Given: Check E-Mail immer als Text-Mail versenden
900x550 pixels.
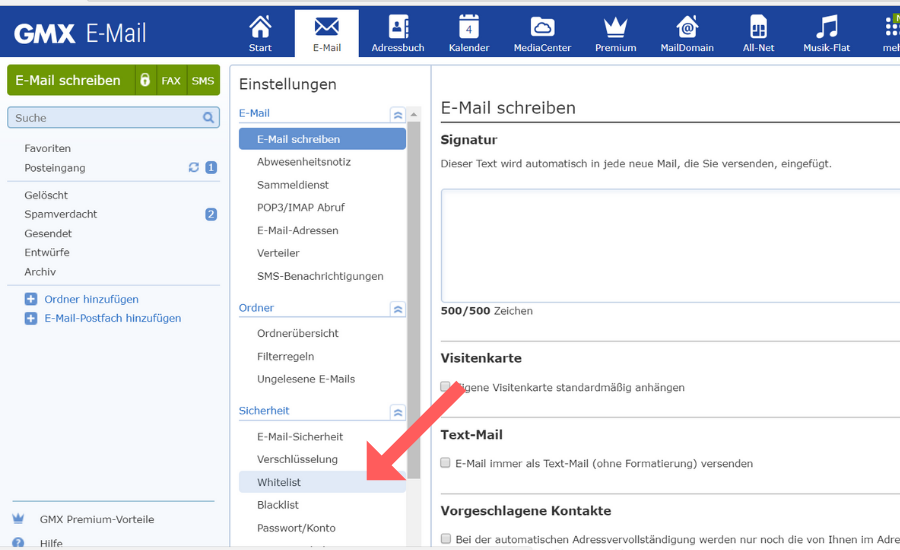Looking at the screenshot, I should pyautogui.click(x=445, y=463).
